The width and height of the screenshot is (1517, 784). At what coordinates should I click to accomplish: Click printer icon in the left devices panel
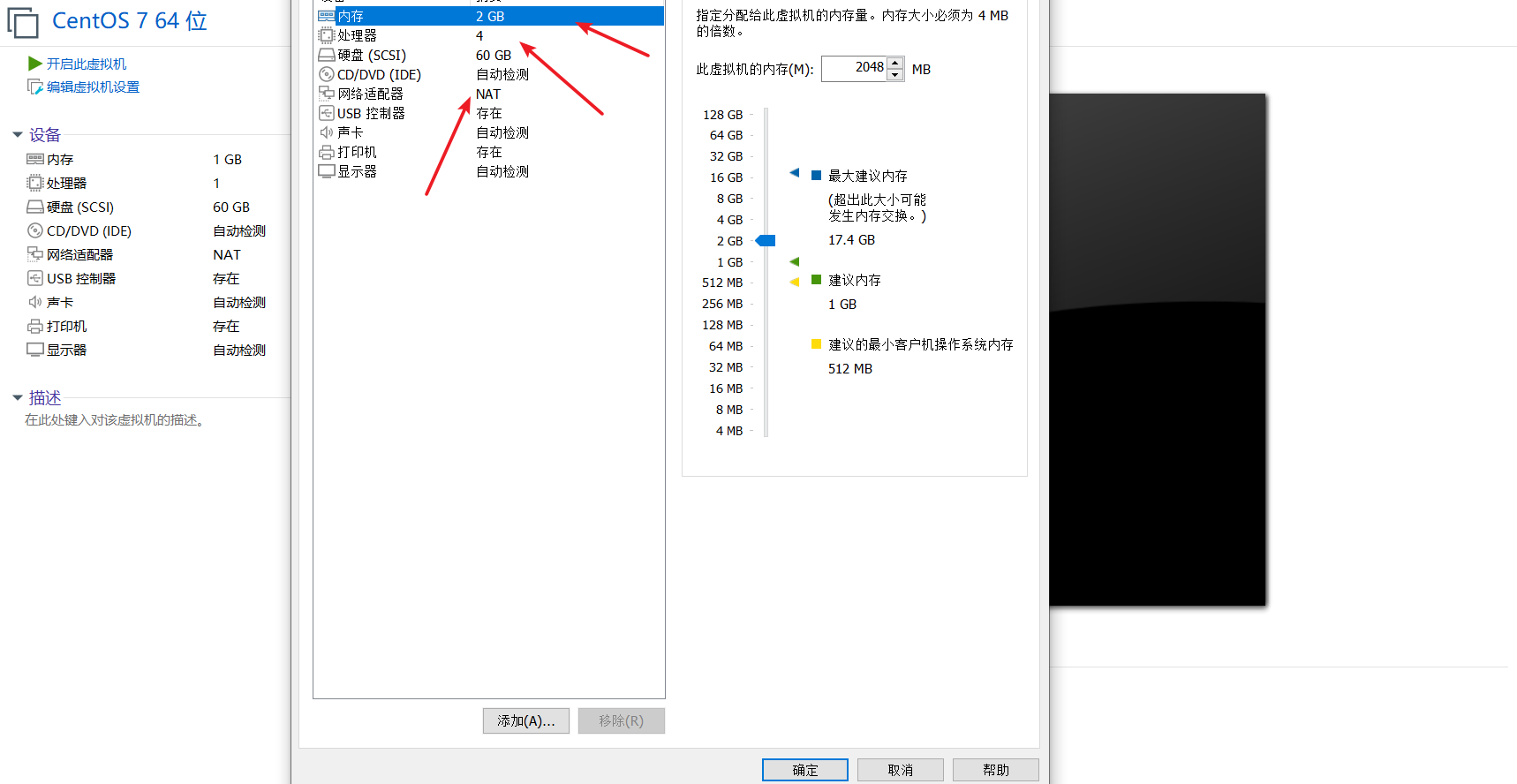(x=35, y=326)
